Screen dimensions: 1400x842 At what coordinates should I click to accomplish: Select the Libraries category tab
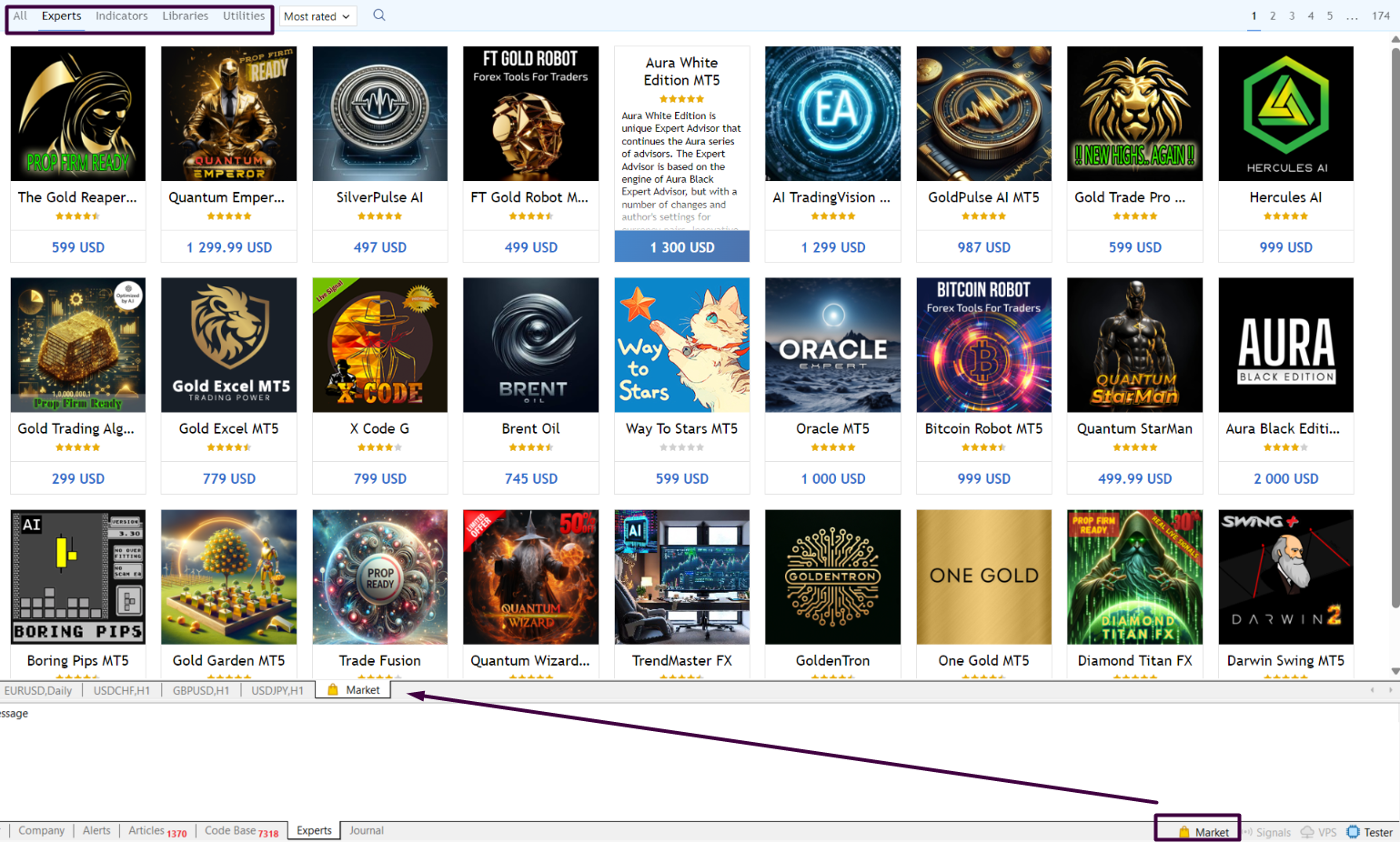[185, 15]
